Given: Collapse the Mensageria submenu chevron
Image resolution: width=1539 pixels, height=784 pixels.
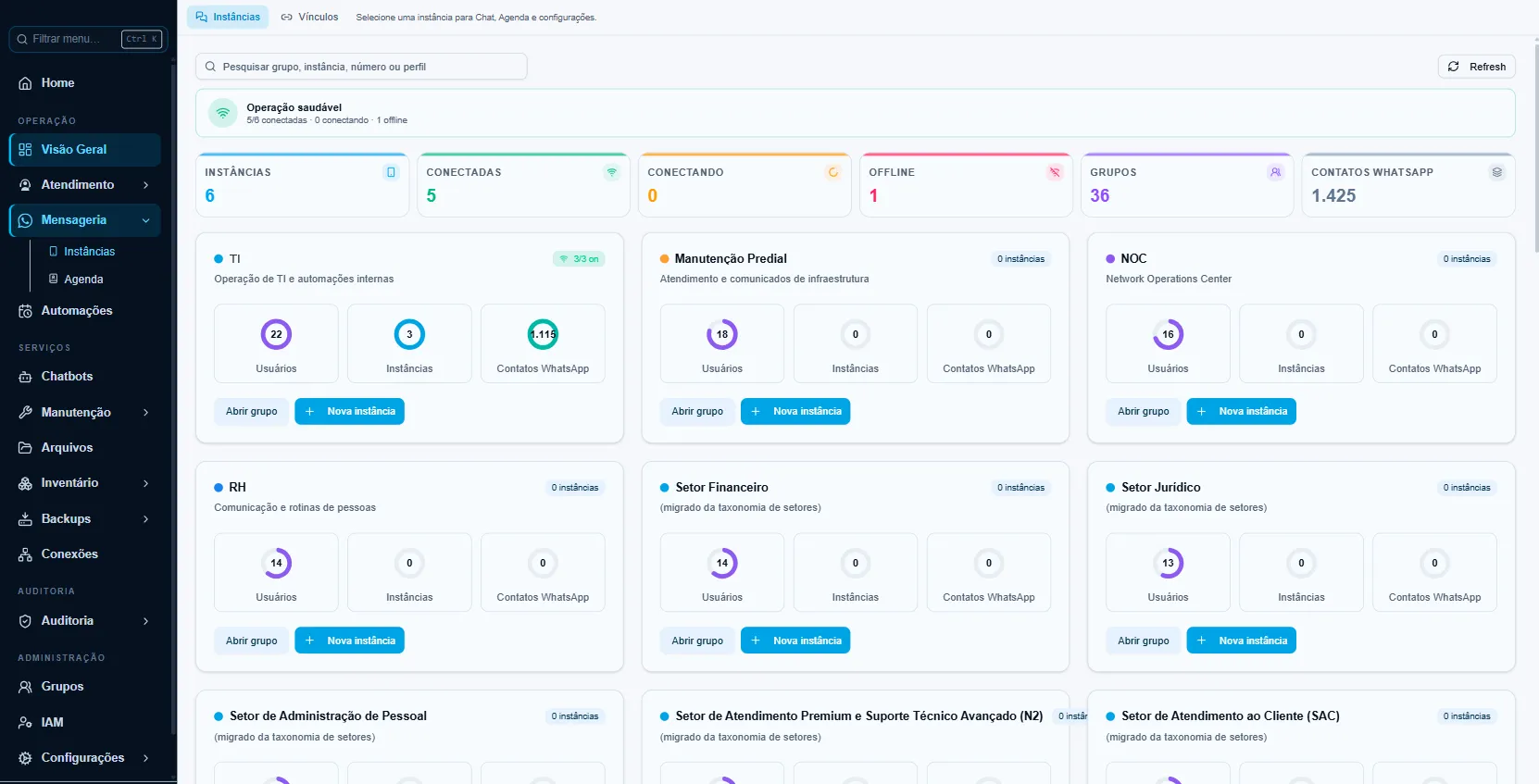Looking at the screenshot, I should [x=146, y=220].
